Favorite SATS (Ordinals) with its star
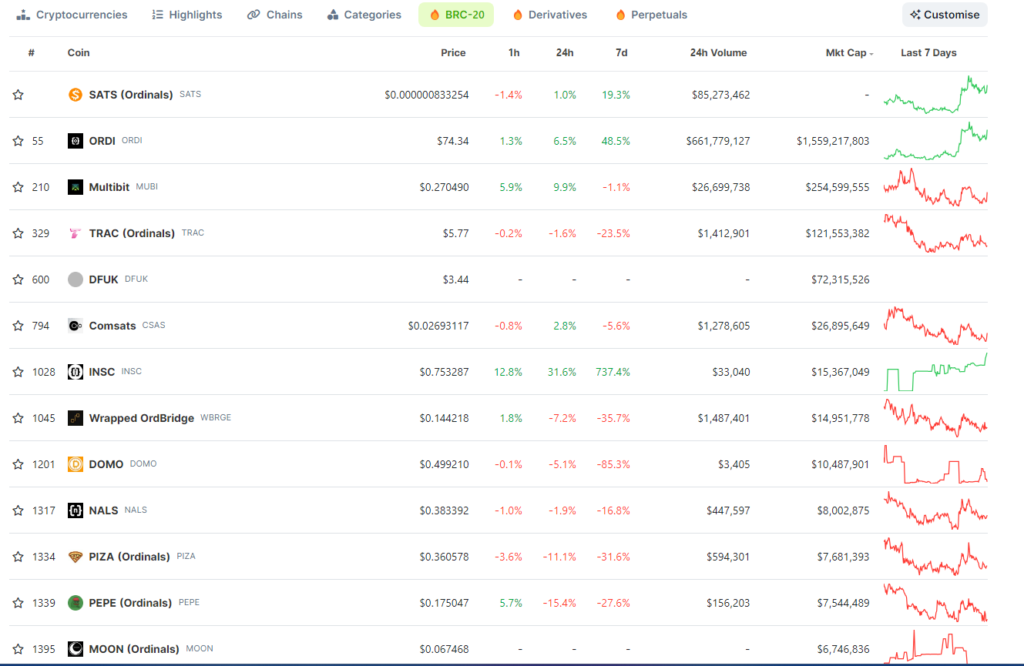This screenshot has width=1024, height=666. coord(18,95)
